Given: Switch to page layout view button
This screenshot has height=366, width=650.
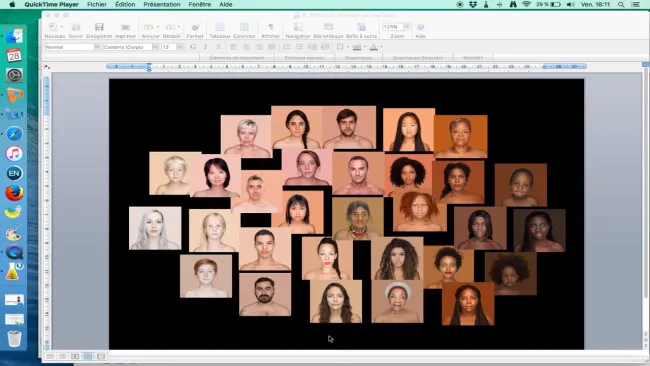Looking at the screenshot, I should [88, 356].
